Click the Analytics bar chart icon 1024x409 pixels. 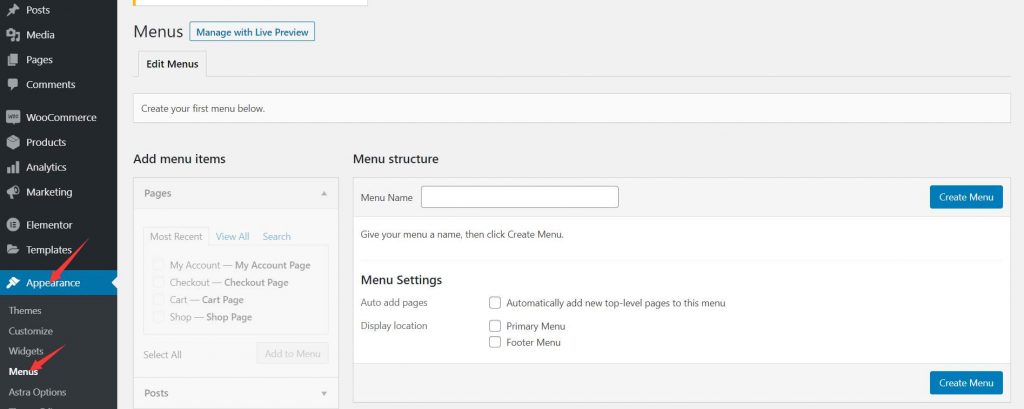(13, 167)
